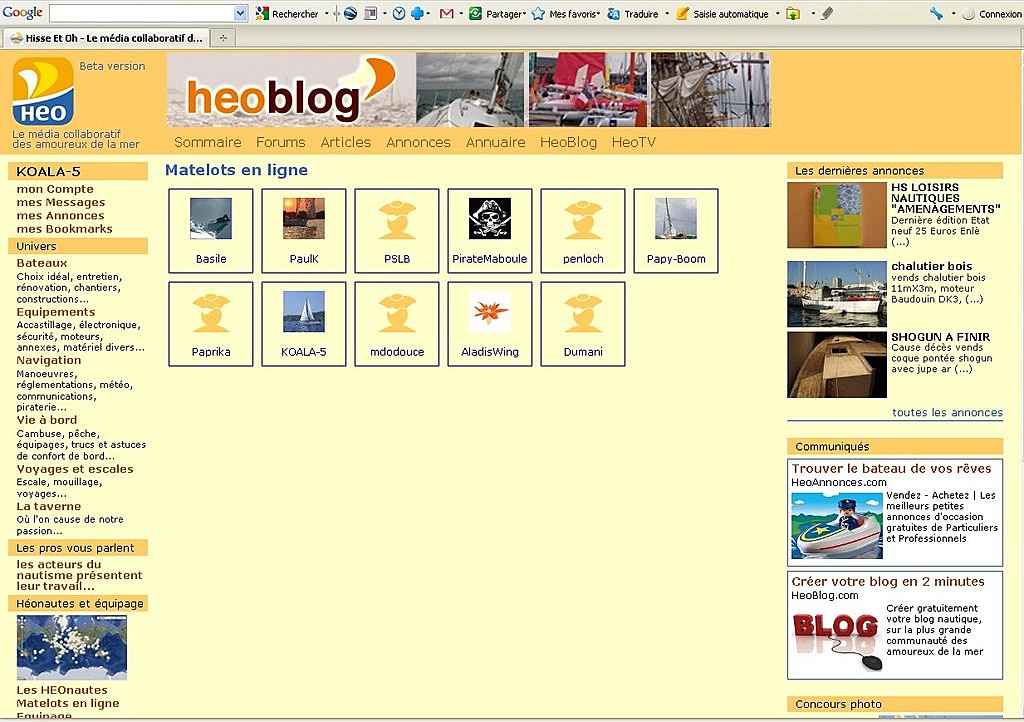1024x722 pixels.
Task: Open Paprika's default sailor avatar
Action: pos(211,313)
